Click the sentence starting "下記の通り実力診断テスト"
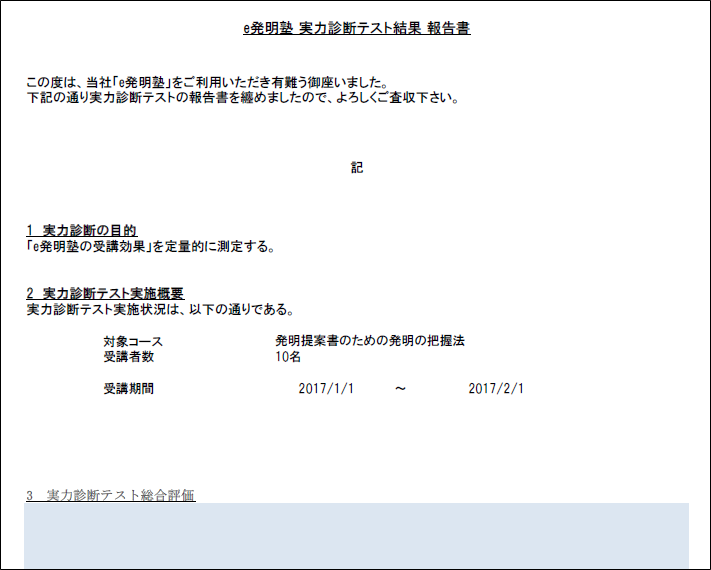 pyautogui.click(x=242, y=99)
